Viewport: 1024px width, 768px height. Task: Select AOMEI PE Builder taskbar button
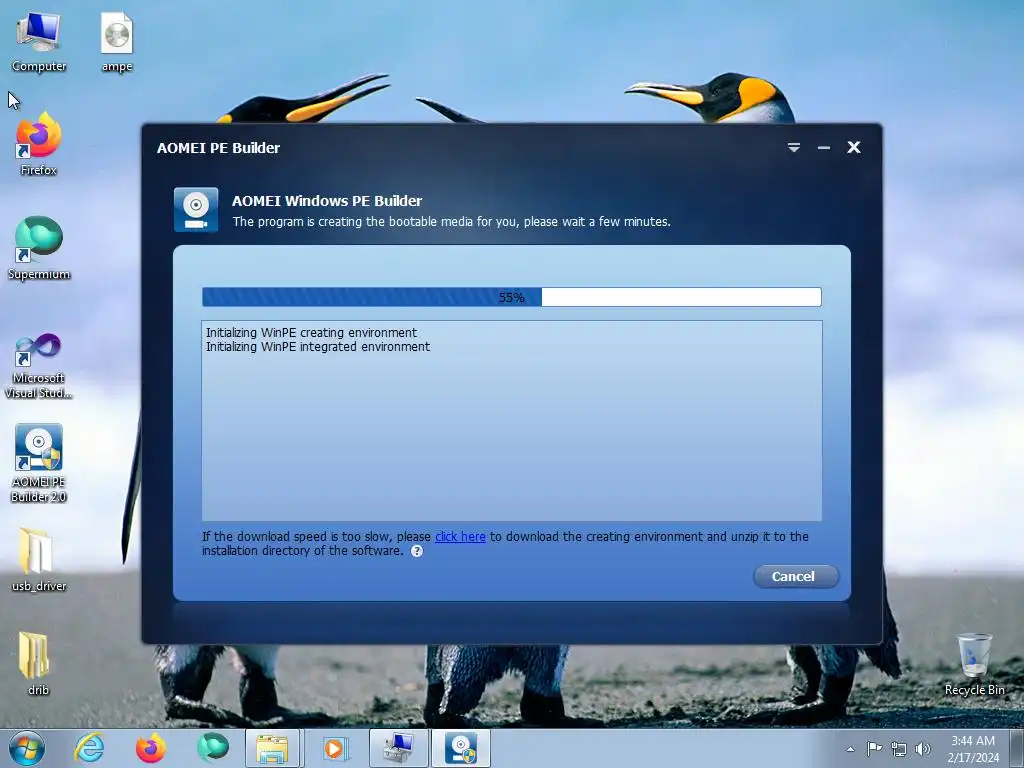(461, 748)
